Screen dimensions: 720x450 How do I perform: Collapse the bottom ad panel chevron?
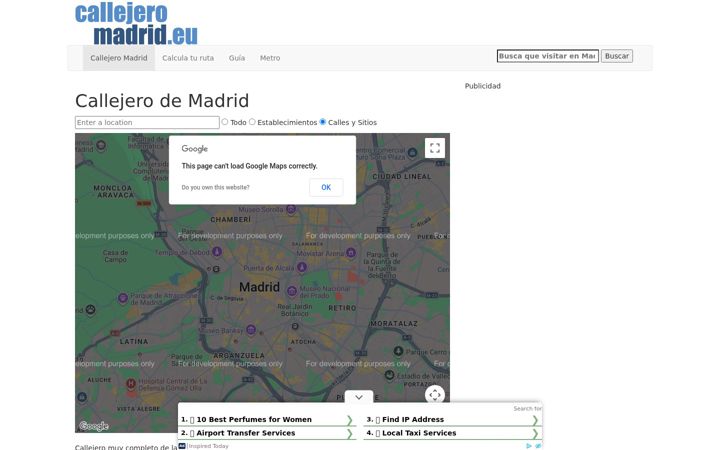pos(359,397)
